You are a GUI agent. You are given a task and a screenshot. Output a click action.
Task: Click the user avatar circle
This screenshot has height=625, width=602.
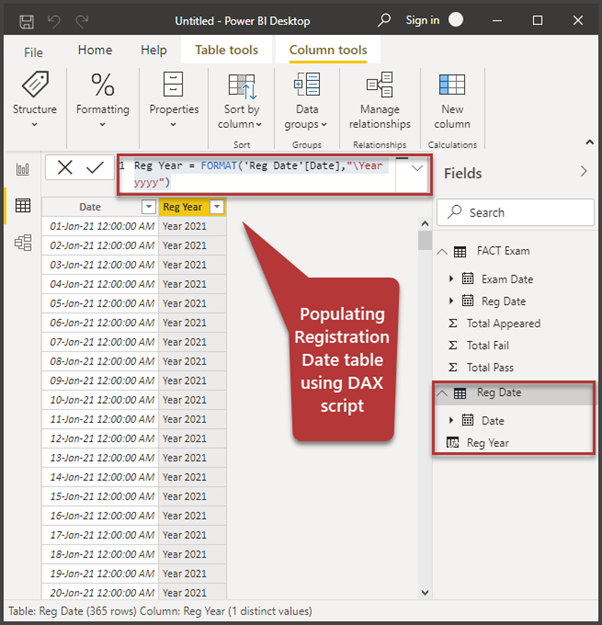pos(456,20)
